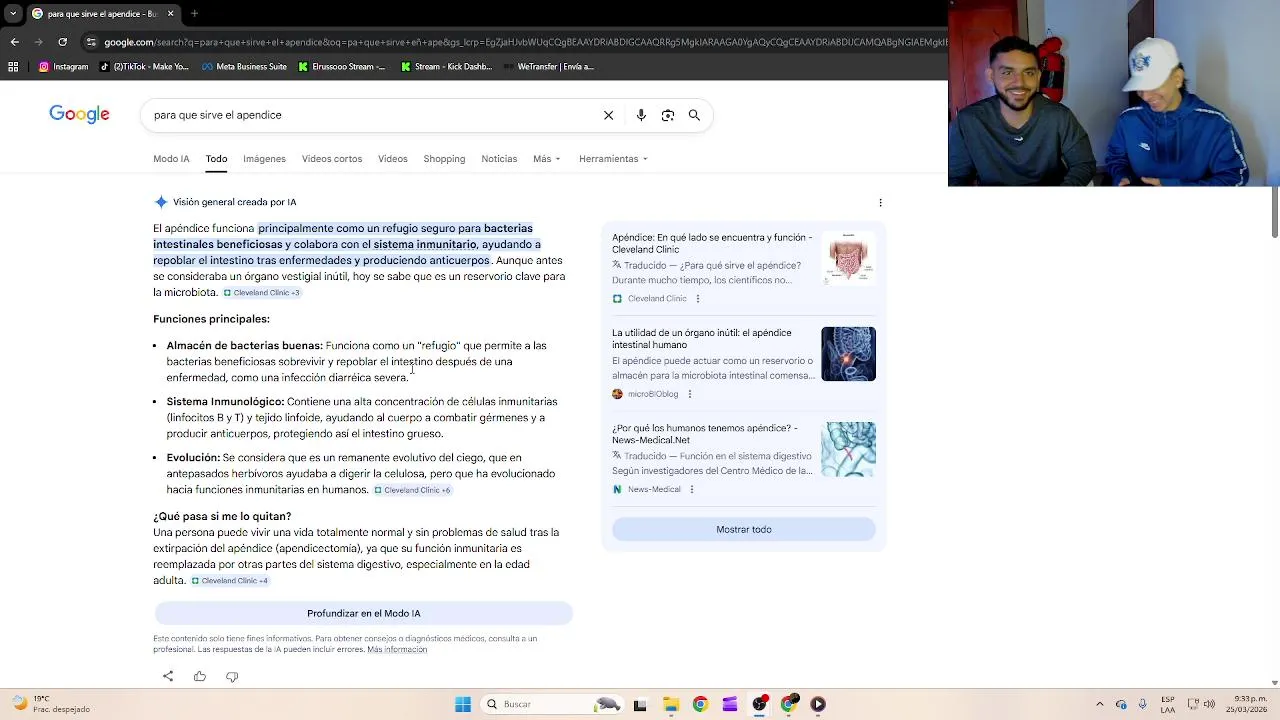The image size is (1280, 720).
Task: Open the Stream - Kick Dashboard bookmark
Action: (446, 67)
